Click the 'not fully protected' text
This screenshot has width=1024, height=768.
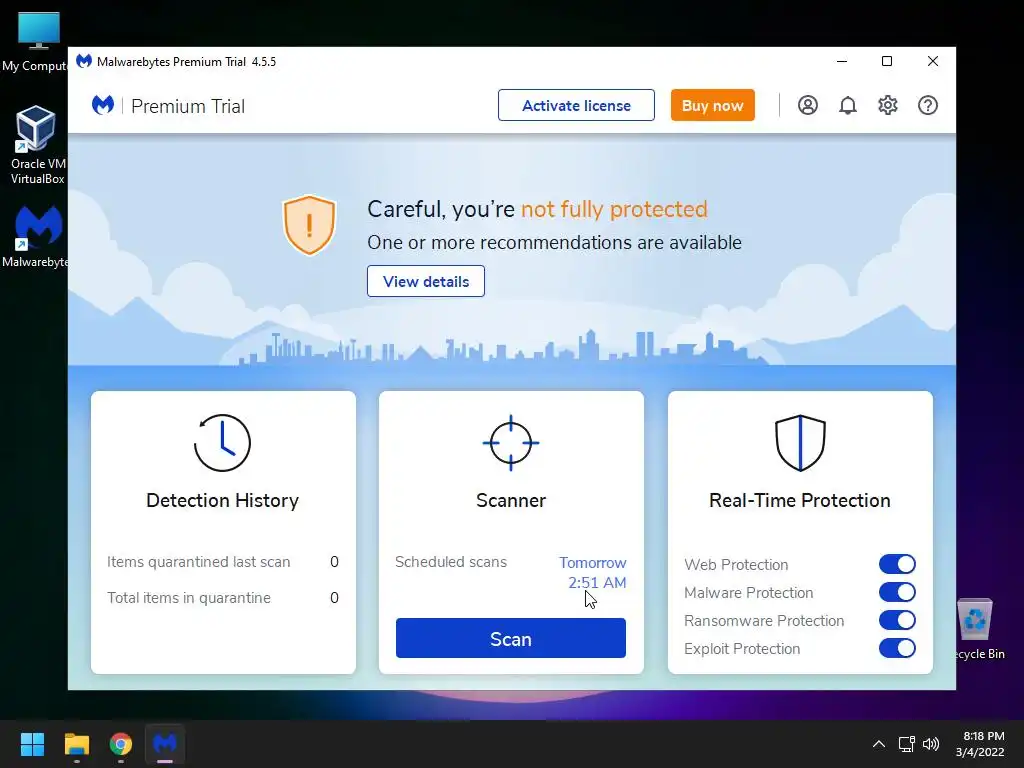coord(614,209)
